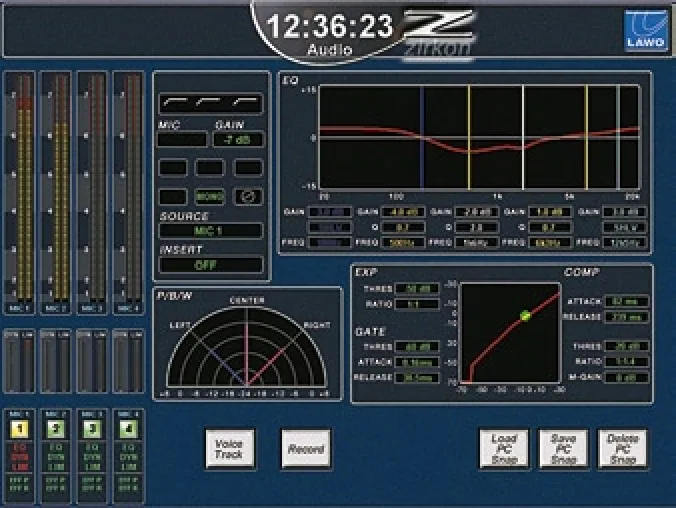Click the blue band line in EQ graph
The width and height of the screenshot is (676, 508).
point(422,137)
